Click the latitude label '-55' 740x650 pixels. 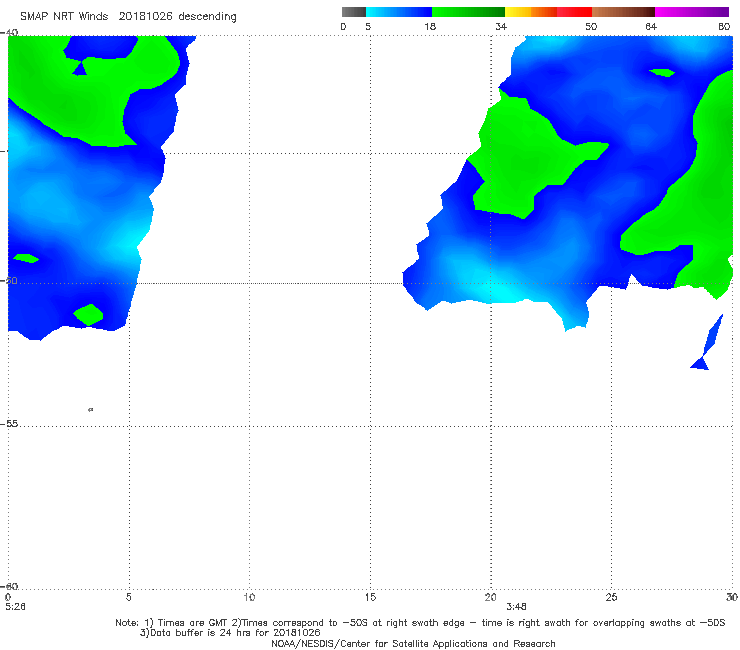[9, 424]
